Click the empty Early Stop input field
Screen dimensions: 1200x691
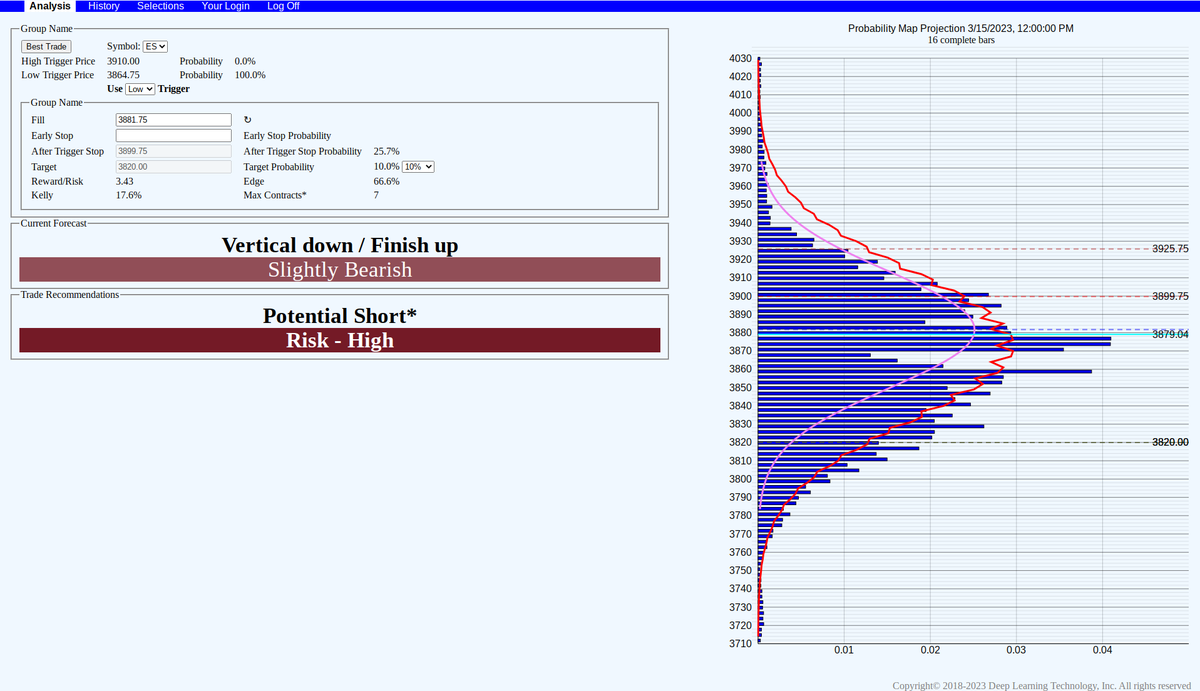174,136
